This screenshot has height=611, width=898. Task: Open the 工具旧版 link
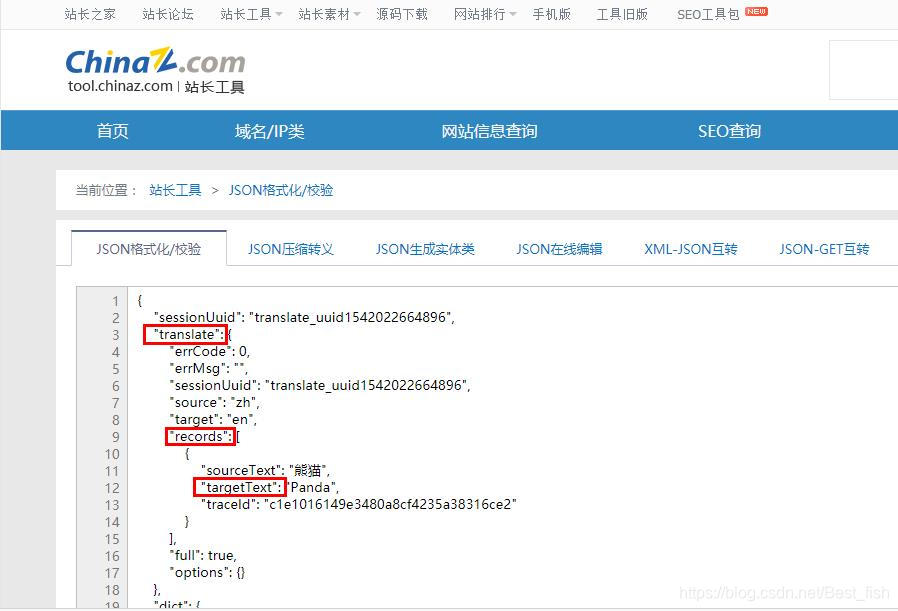pos(622,14)
